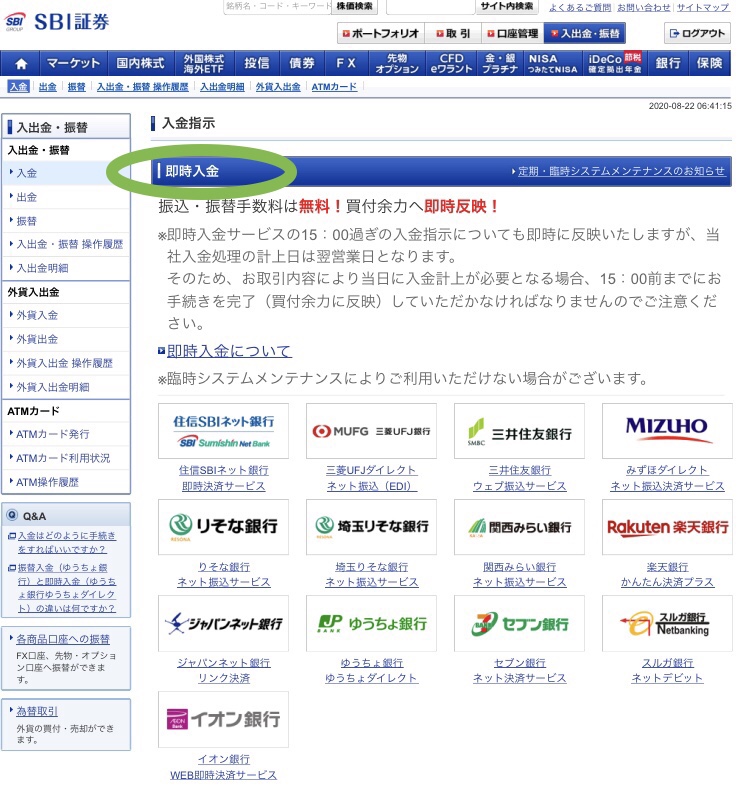Screen dimensions: 749x799
Task: Open 外貨入出金 in sub-navigation
Action: [278, 87]
